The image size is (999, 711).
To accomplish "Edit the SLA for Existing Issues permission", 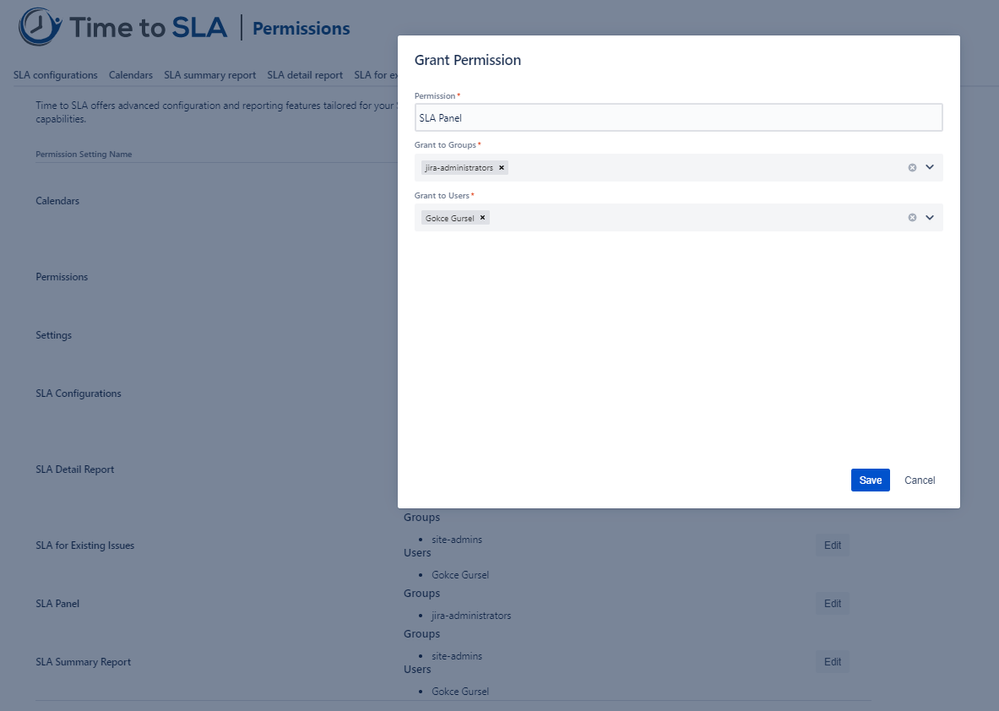I will pos(832,545).
